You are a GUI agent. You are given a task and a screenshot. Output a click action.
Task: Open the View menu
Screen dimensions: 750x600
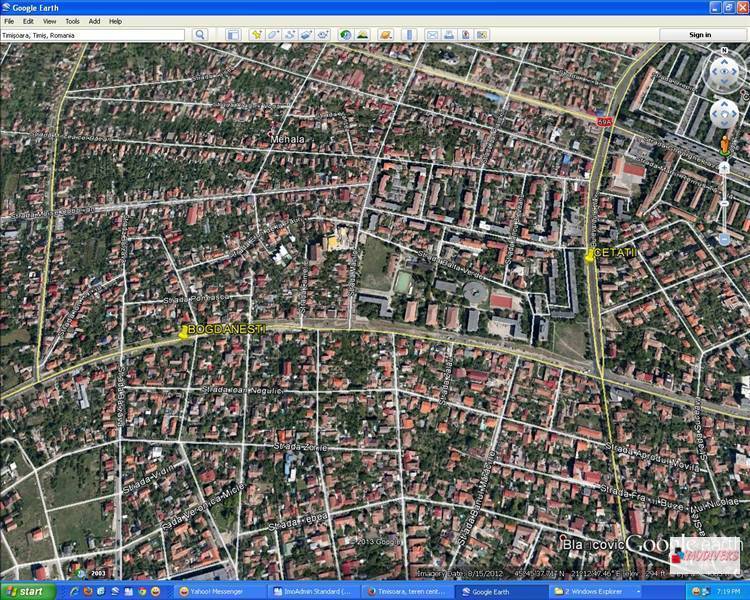49,21
